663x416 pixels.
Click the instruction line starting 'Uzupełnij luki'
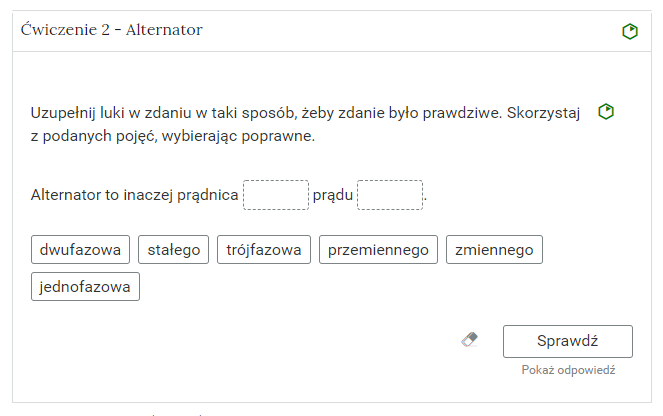[305, 113]
